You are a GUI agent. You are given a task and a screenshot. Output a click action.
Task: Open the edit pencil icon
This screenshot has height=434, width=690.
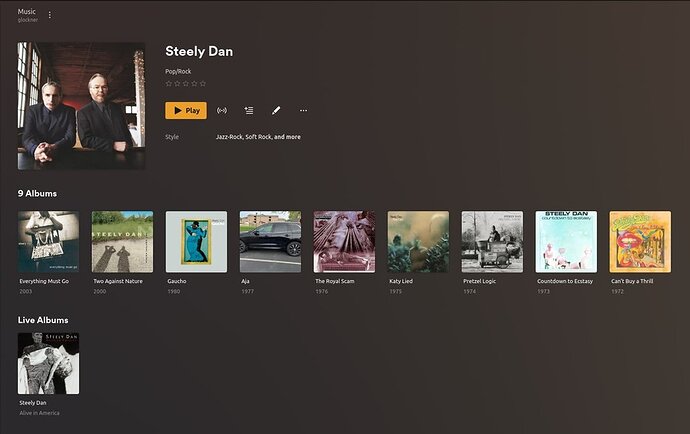click(276, 110)
